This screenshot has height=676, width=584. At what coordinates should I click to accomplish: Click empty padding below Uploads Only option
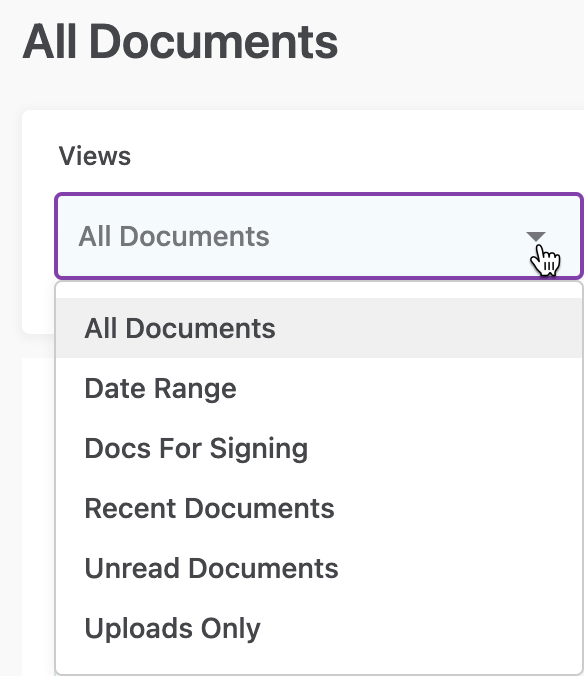click(x=319, y=666)
